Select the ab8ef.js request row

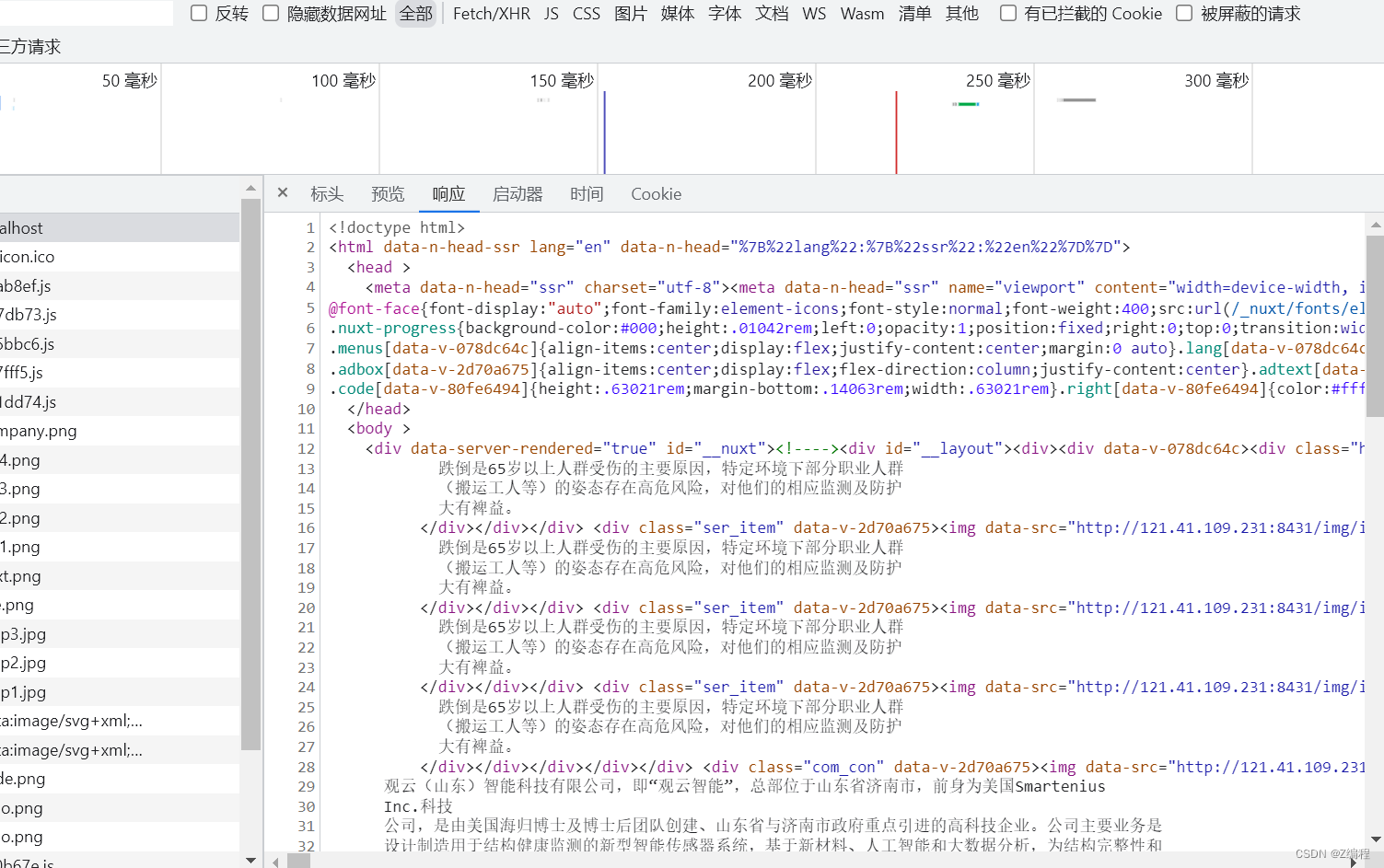(x=120, y=285)
